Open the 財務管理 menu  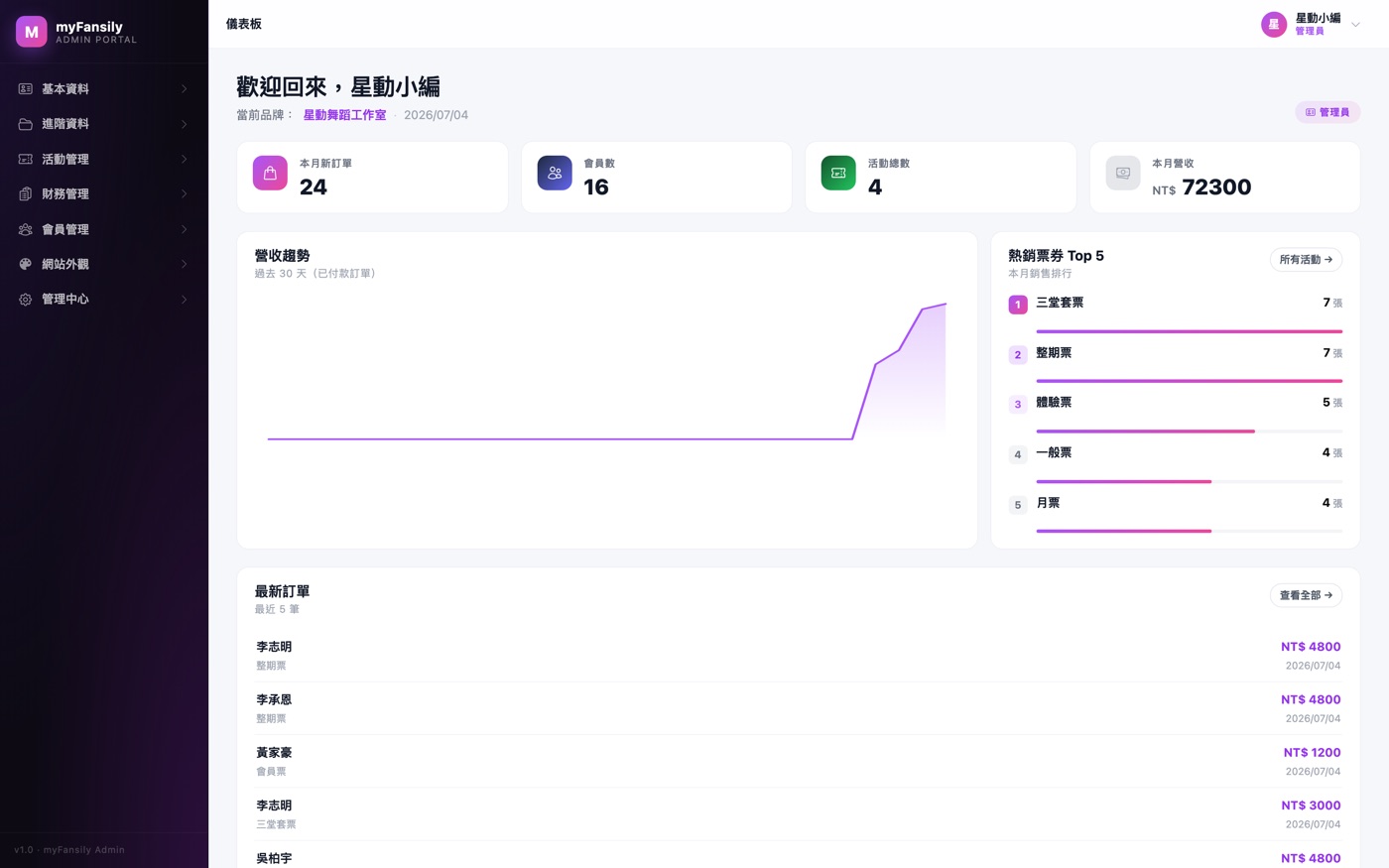coord(104,194)
